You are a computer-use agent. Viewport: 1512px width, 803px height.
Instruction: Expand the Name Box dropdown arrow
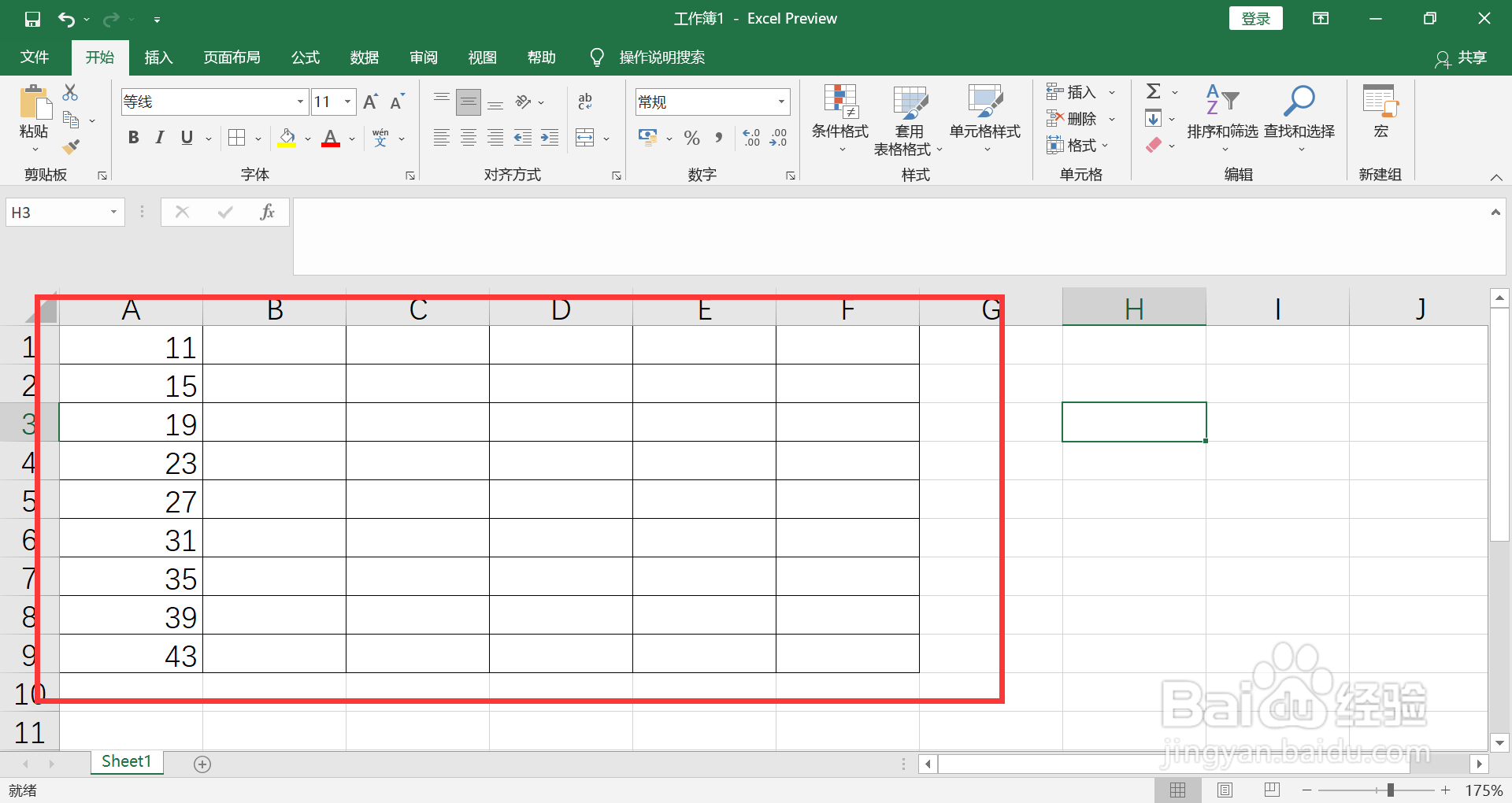tap(113, 212)
